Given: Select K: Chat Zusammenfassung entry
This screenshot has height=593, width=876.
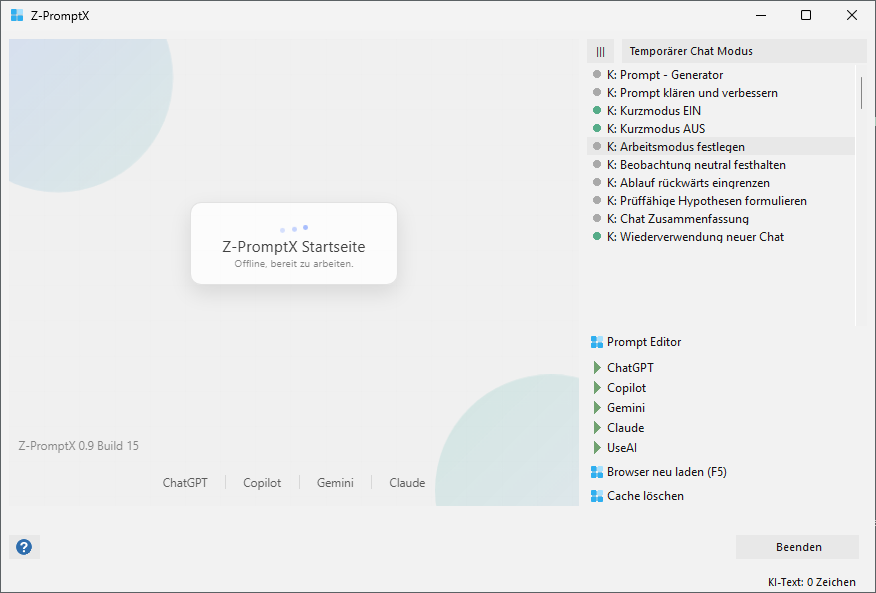Looking at the screenshot, I should 684,219.
